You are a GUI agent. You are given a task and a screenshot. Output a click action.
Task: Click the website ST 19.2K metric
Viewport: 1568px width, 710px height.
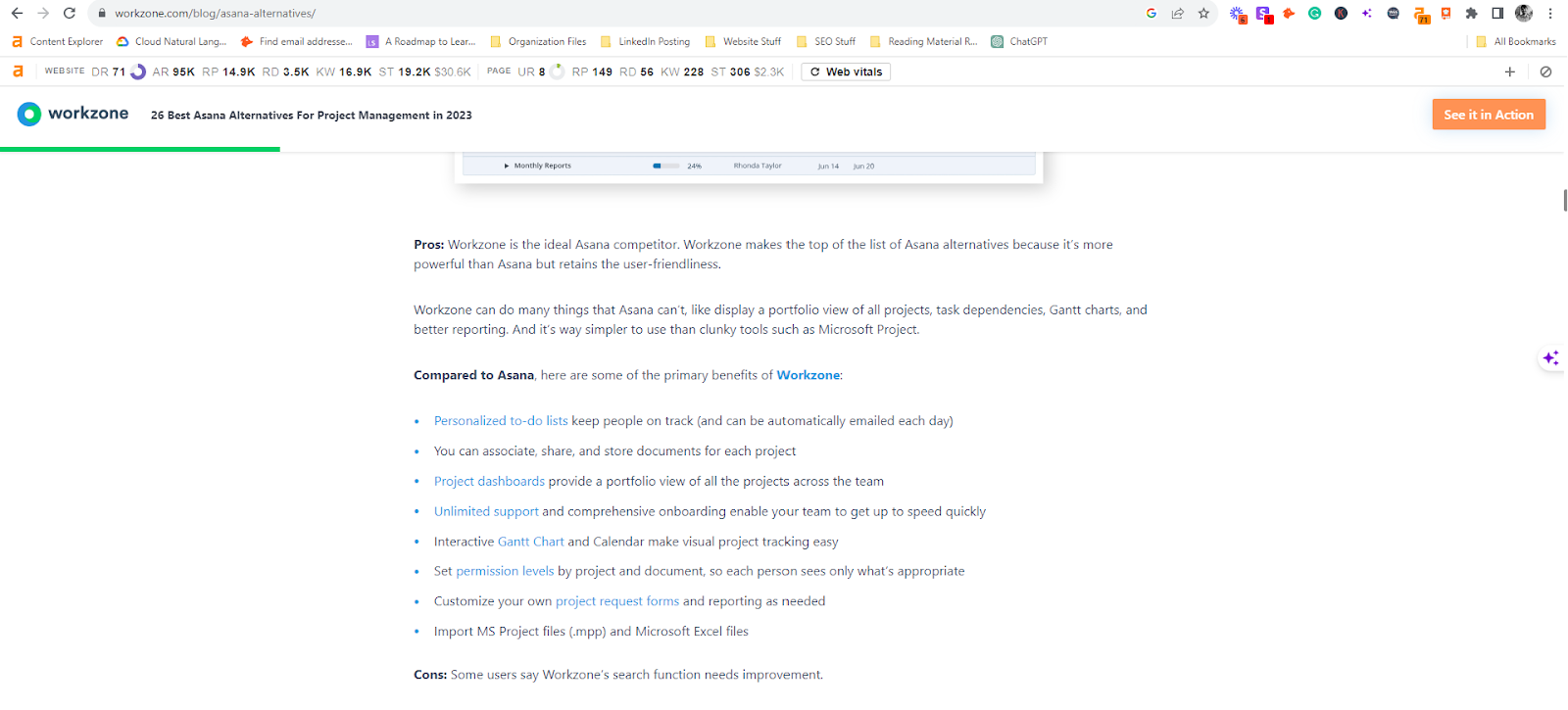[x=425, y=71]
